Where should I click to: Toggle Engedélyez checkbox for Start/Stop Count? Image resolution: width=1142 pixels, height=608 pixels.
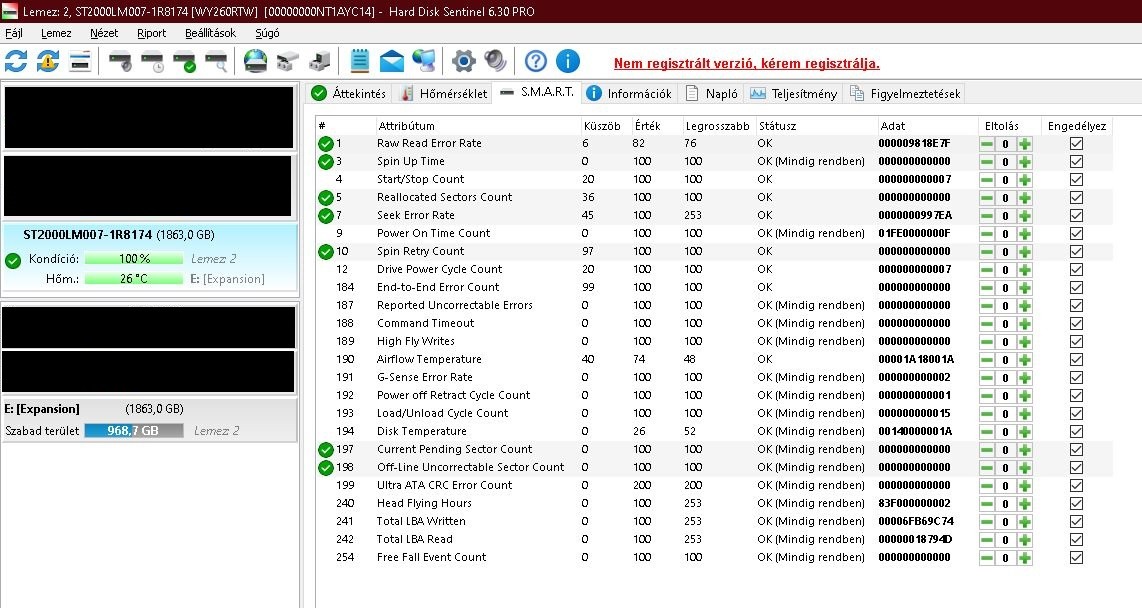(x=1076, y=179)
